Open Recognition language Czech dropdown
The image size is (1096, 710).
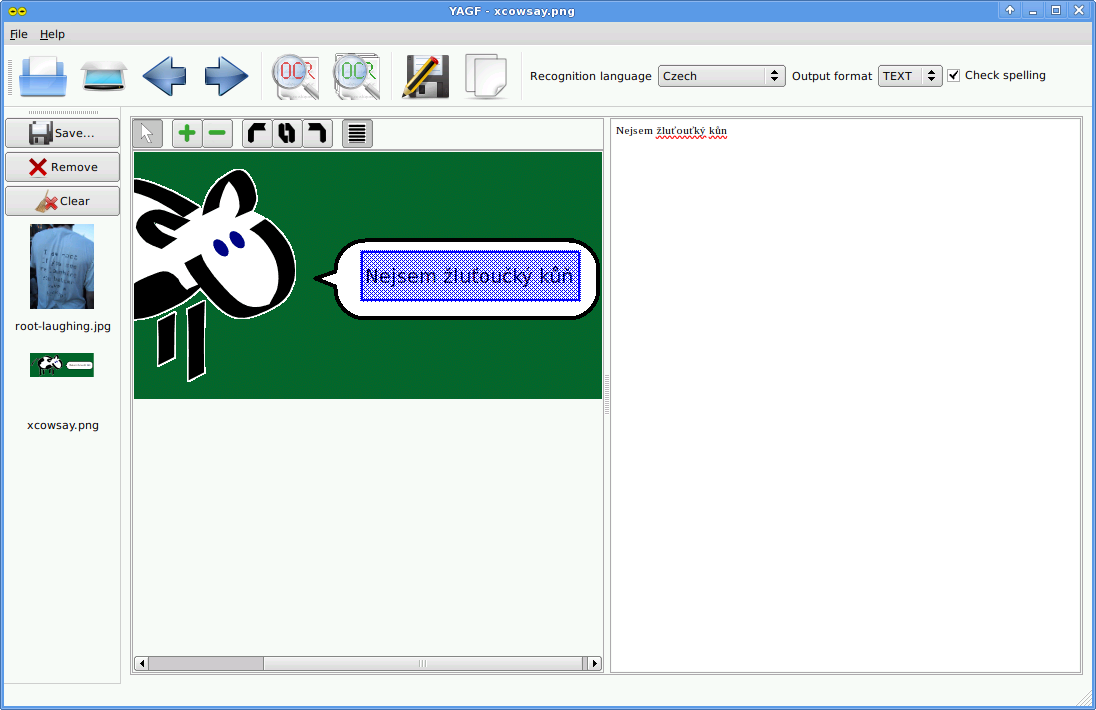tap(721, 76)
